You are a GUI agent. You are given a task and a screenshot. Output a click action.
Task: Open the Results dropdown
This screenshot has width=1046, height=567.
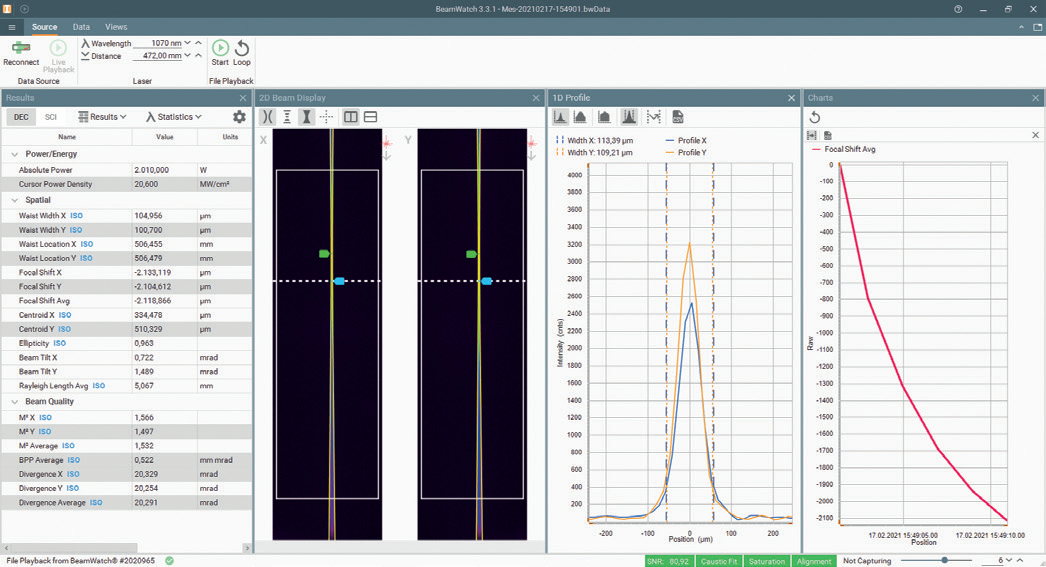[x=103, y=117]
